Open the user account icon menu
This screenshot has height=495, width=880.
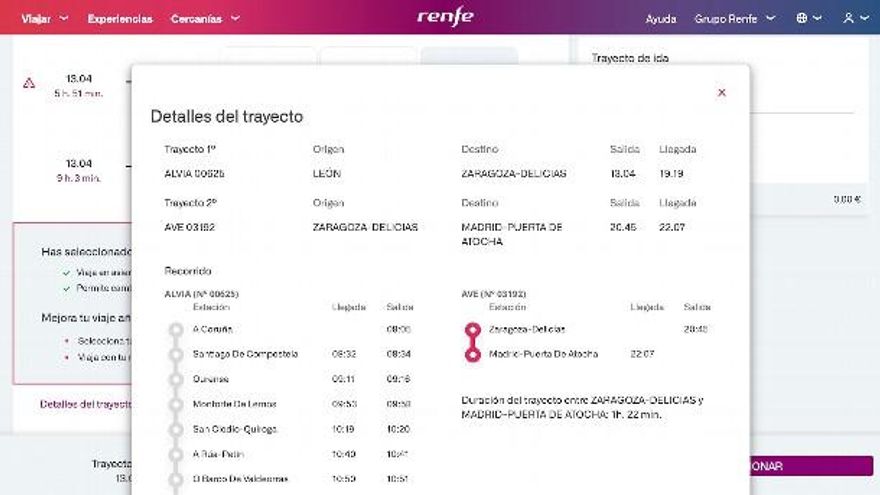tap(855, 18)
